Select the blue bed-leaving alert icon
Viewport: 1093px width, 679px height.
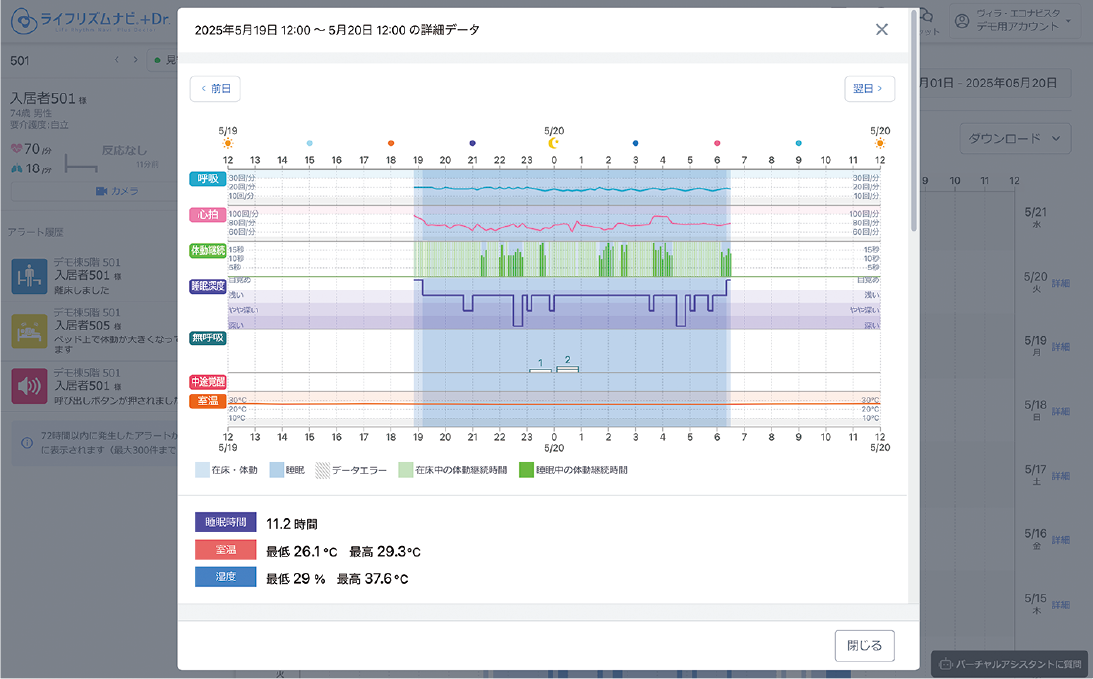[30, 276]
